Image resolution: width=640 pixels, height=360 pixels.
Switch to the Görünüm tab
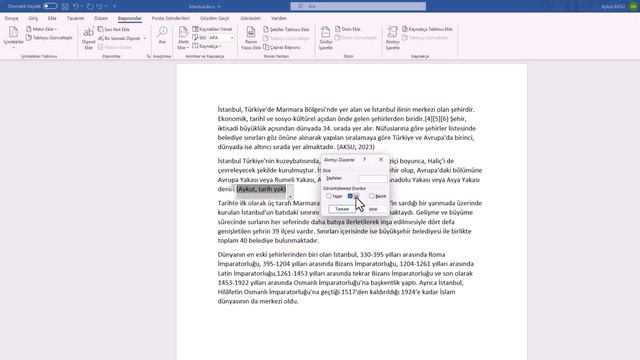[250, 18]
